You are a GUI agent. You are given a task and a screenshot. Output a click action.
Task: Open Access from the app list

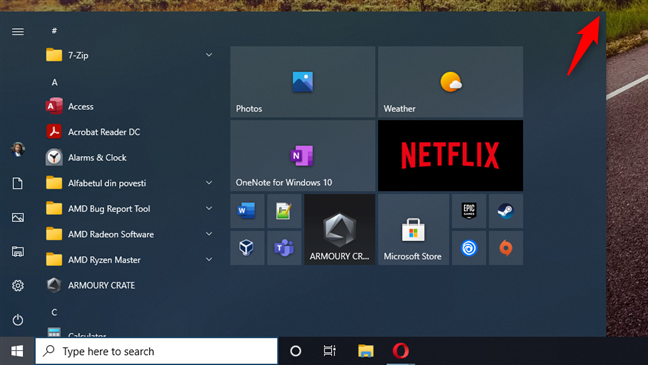point(130,106)
